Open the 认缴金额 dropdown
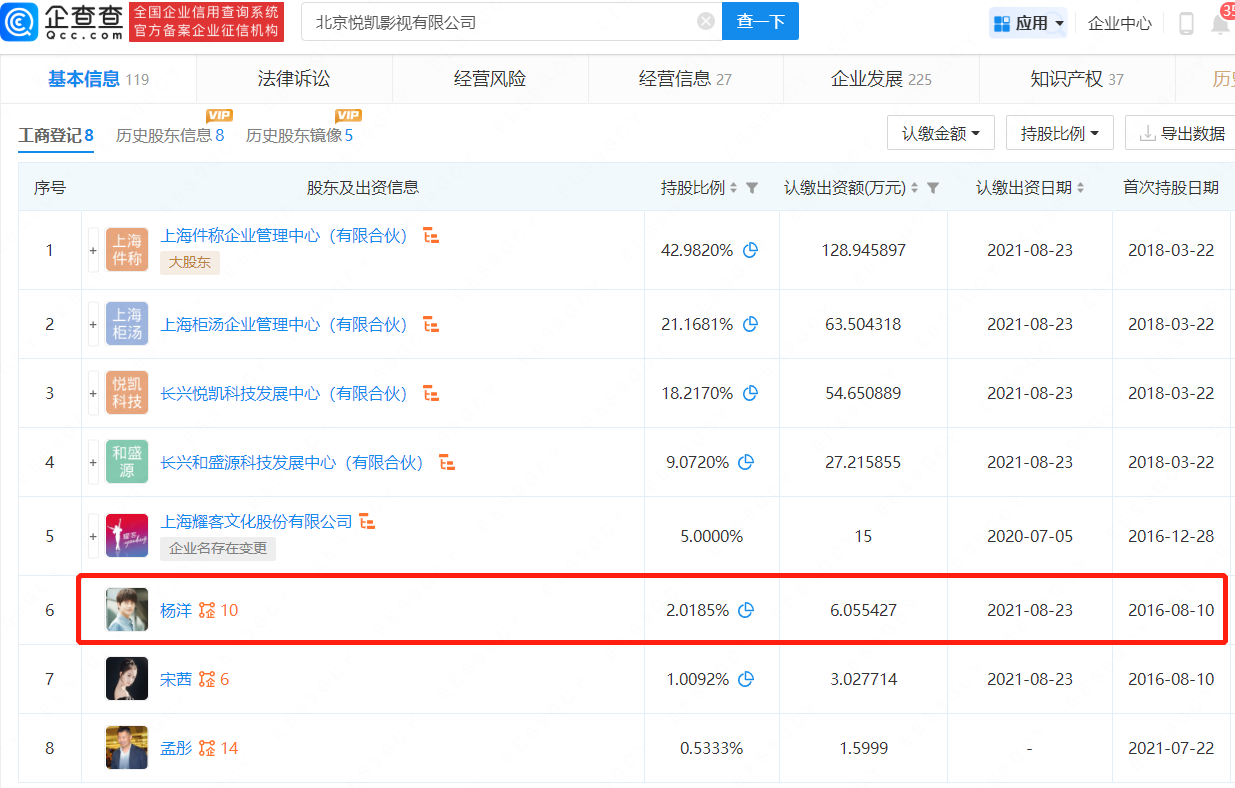 coord(941,133)
